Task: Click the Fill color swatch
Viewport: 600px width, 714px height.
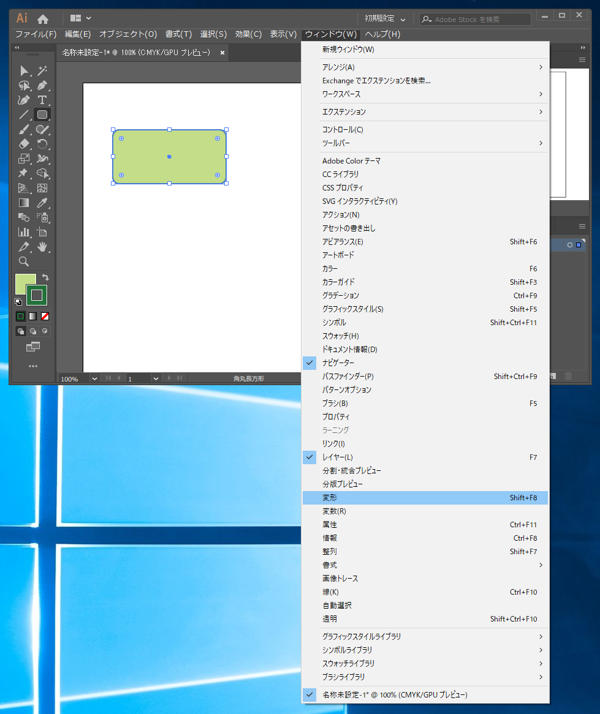Action: tap(23, 282)
